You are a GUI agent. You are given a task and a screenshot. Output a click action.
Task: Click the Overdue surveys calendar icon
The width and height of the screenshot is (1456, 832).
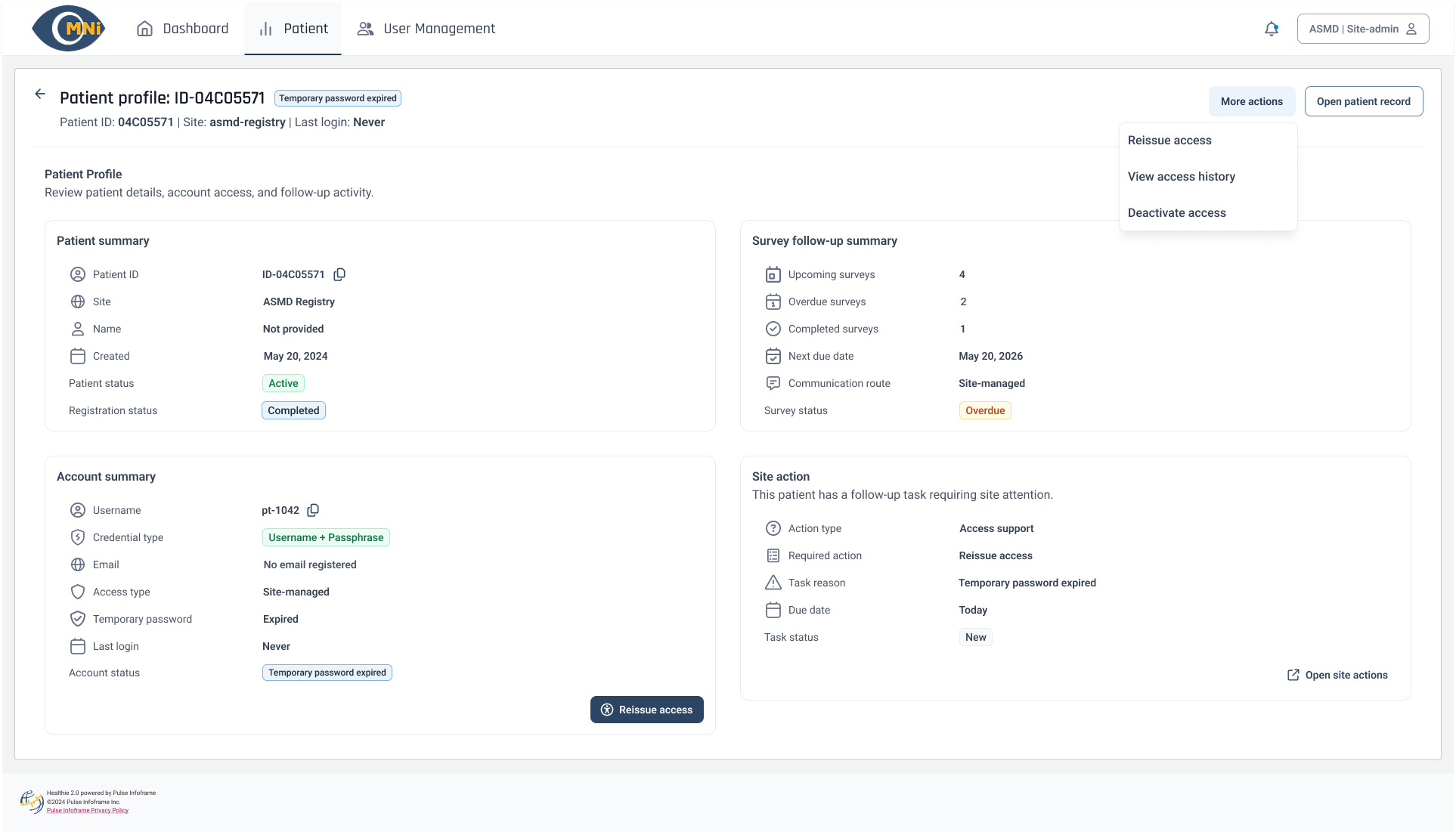coord(773,302)
